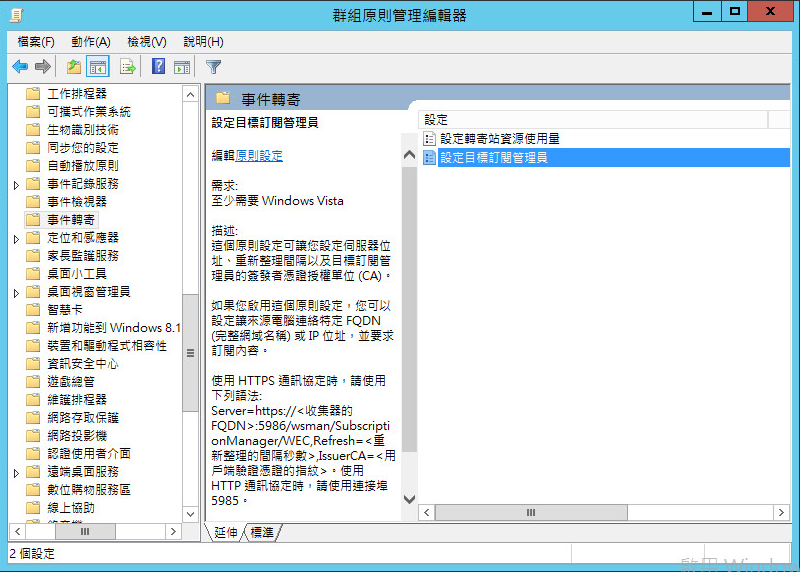Click the tree pane vertical scroll thumb
Screen dimensions: 800x572
click(x=190, y=353)
